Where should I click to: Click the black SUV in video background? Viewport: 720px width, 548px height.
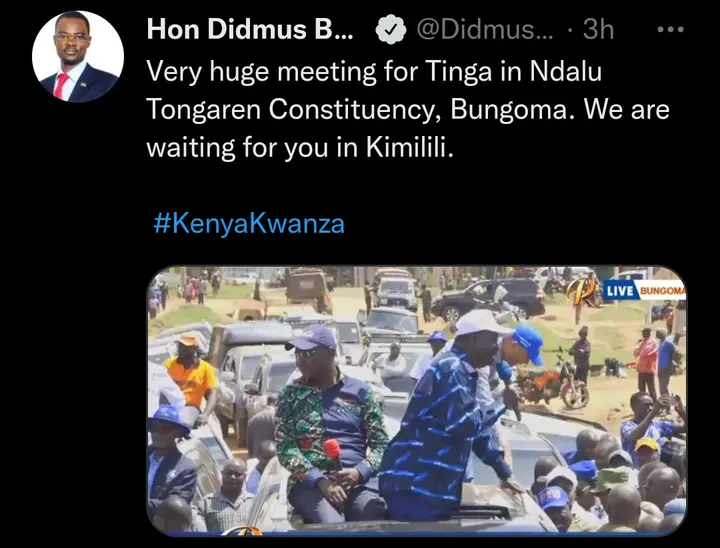pos(489,299)
